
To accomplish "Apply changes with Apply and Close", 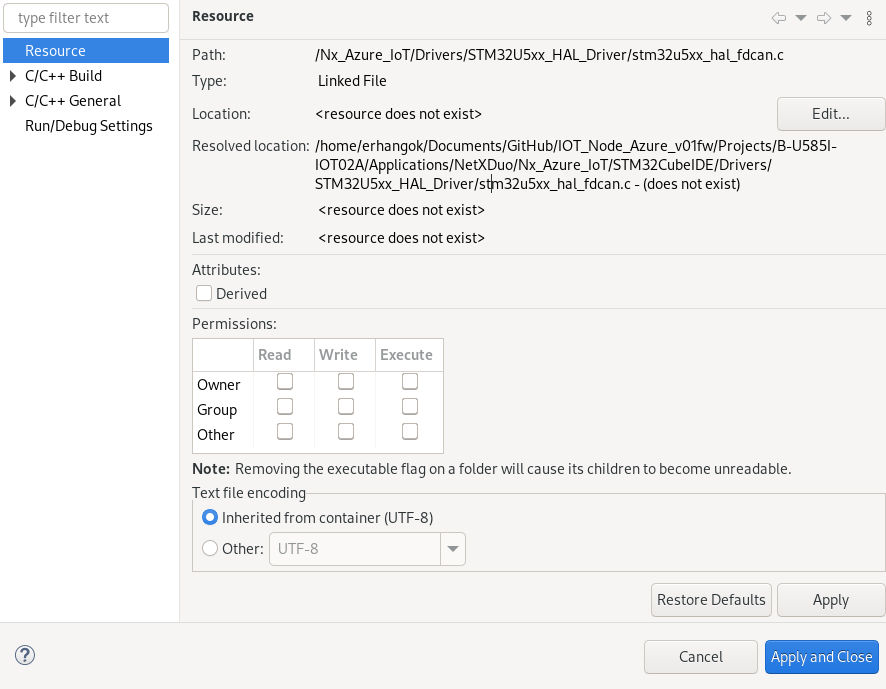I will (x=821, y=657).
